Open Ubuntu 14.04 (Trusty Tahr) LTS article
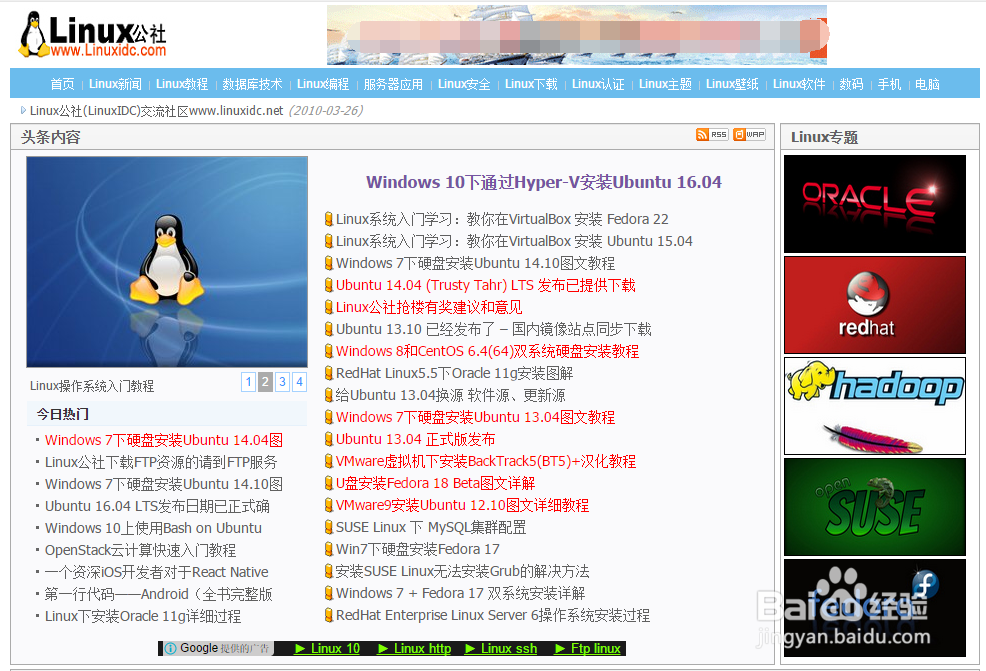986x671 pixels. (x=485, y=285)
